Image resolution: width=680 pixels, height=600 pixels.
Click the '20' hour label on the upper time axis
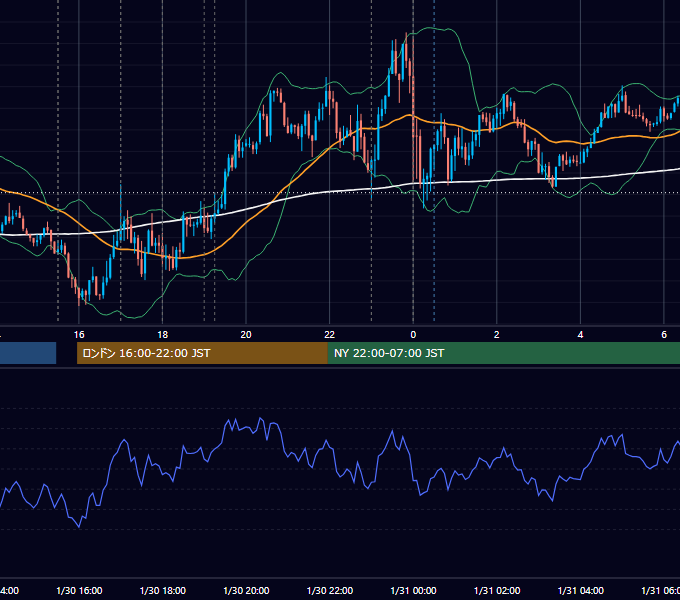coord(246,335)
